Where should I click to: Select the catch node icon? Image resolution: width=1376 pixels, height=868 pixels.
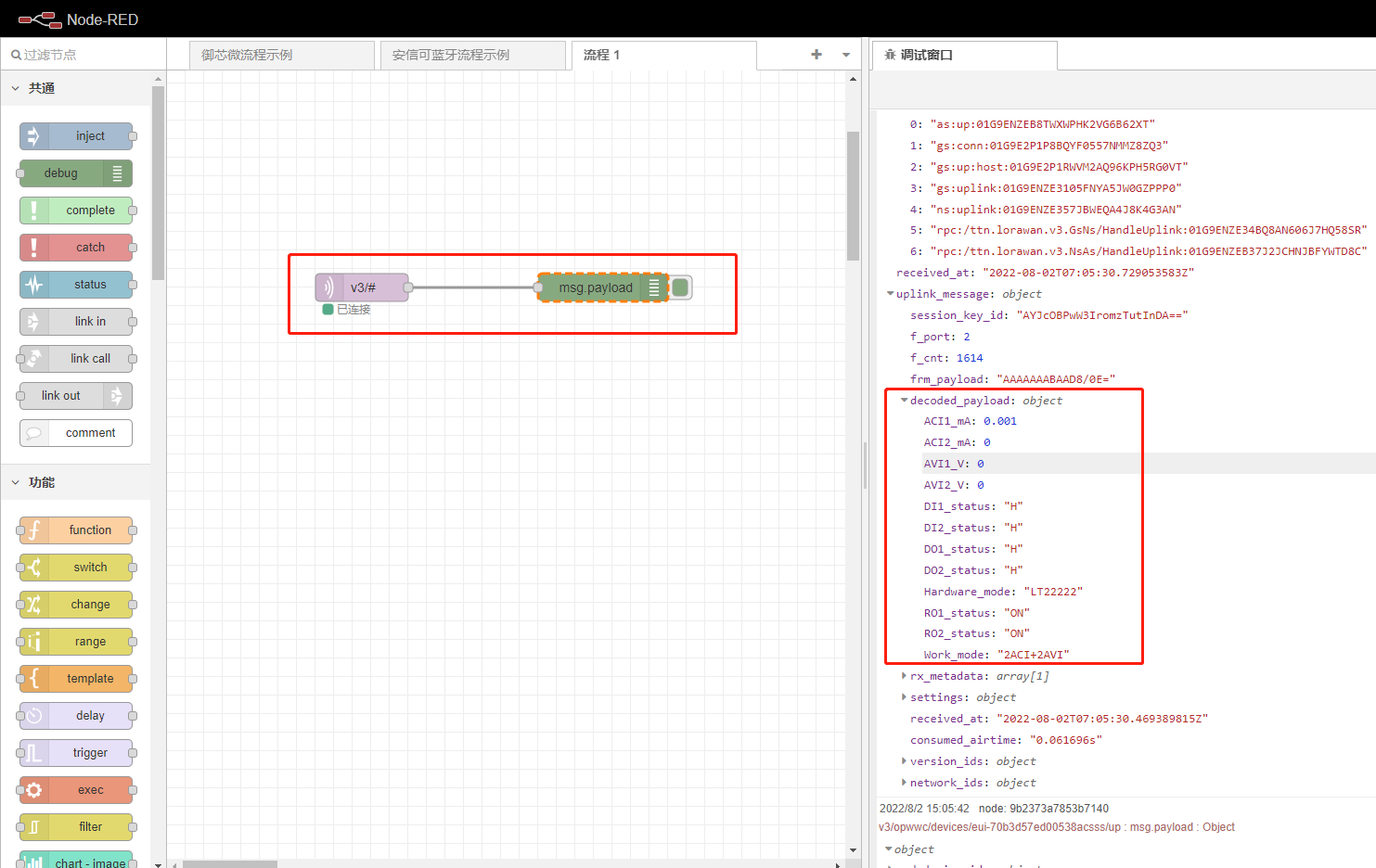[x=34, y=248]
